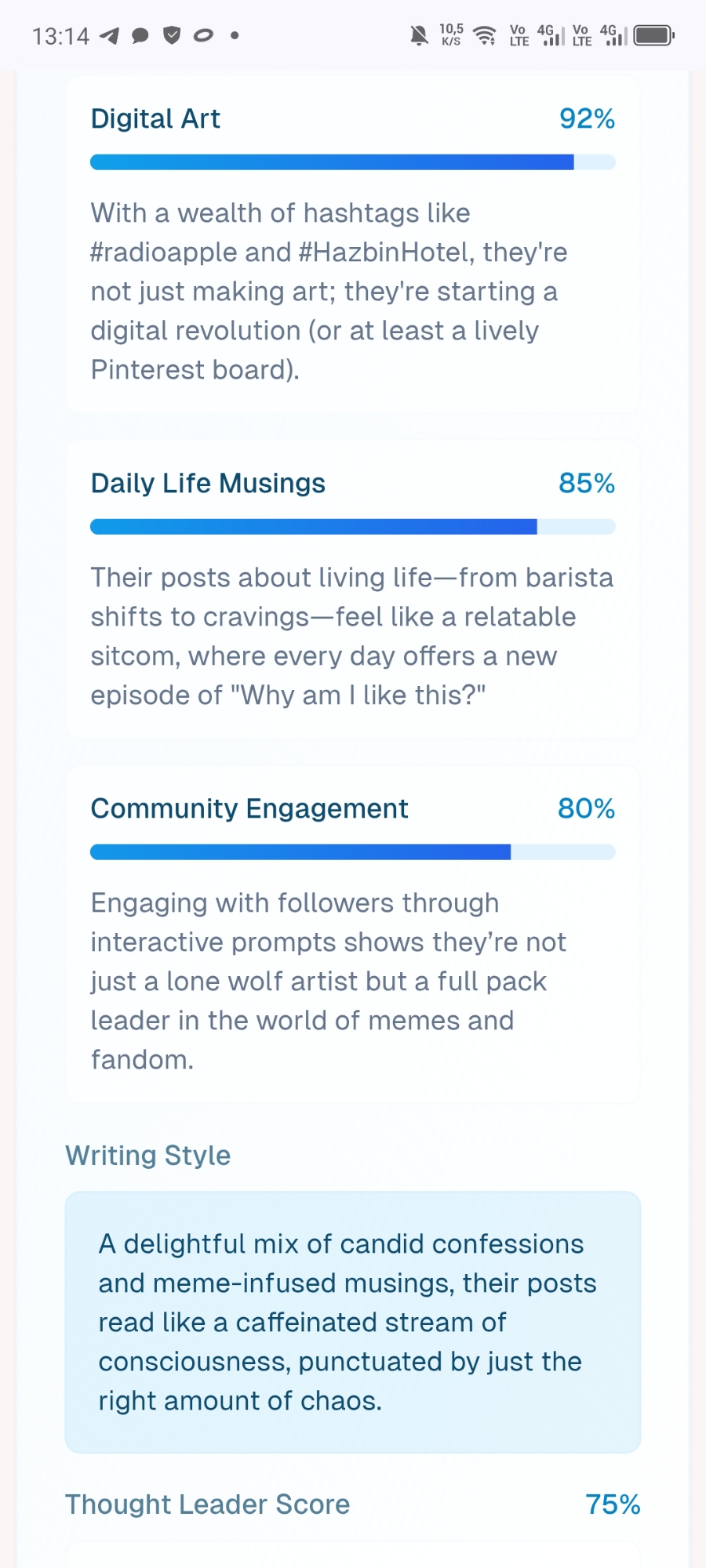This screenshot has width=706, height=1568.
Task: Click the Daily Life Musings progress bar
Action: (352, 527)
